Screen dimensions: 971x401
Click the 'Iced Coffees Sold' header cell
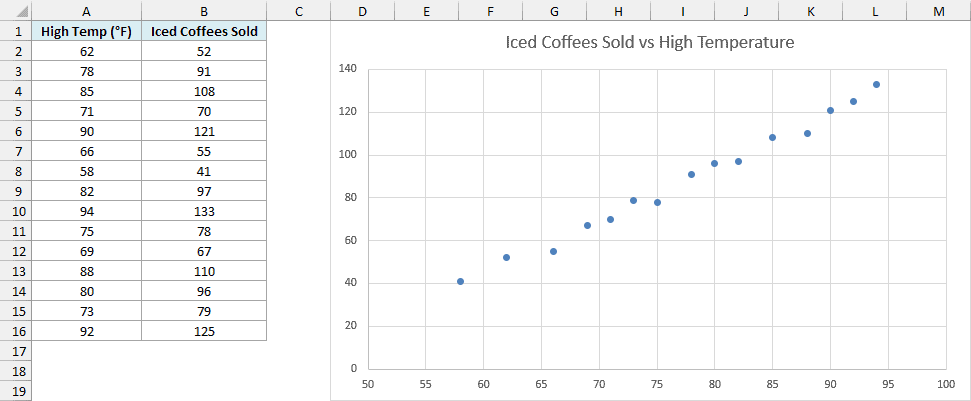tap(204, 32)
